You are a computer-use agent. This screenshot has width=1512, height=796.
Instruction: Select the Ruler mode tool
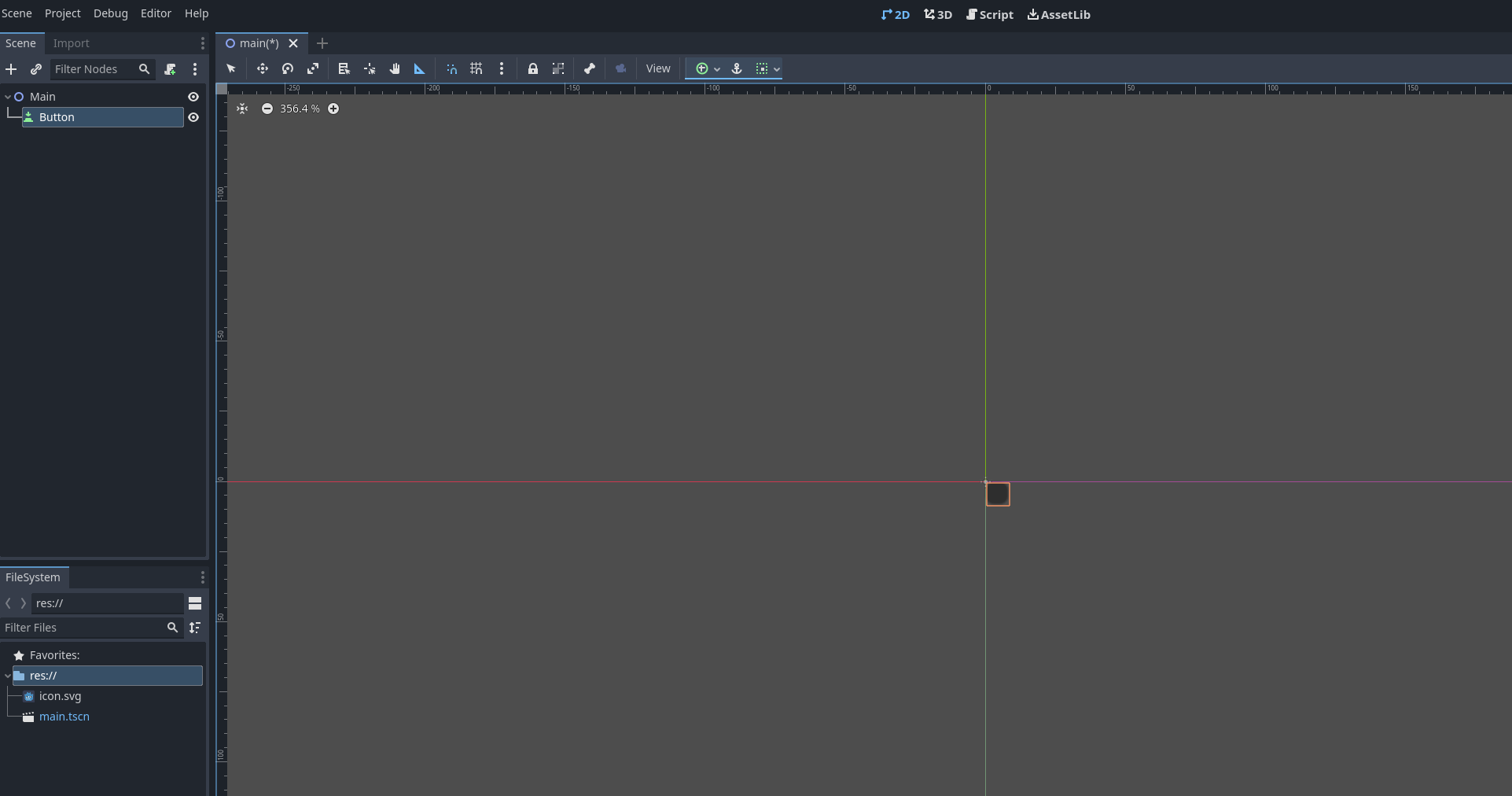(x=419, y=69)
